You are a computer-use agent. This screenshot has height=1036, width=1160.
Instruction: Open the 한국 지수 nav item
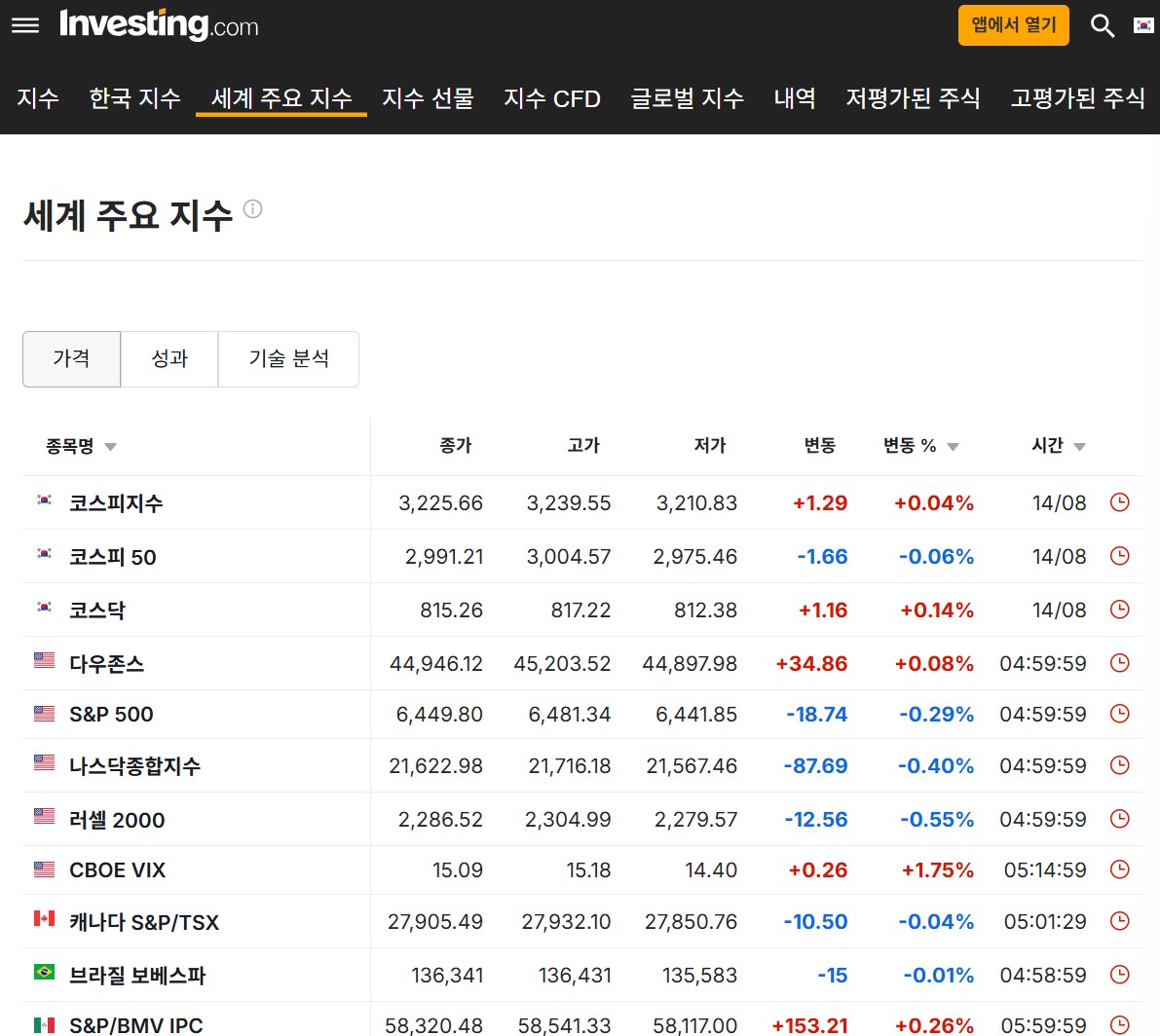click(134, 98)
